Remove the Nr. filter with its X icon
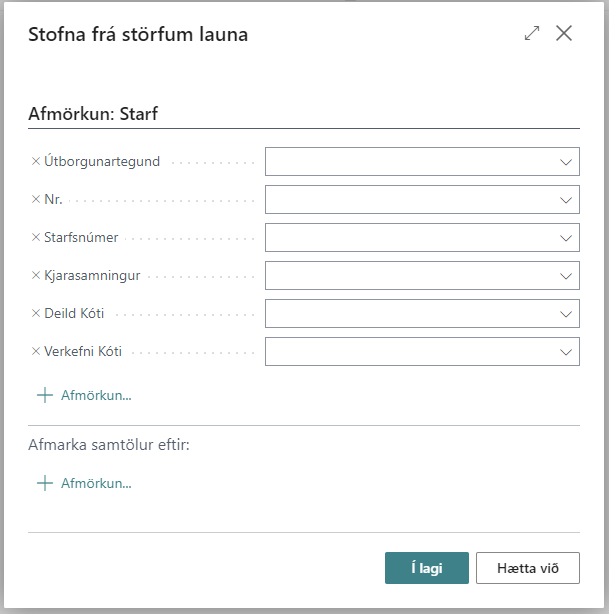Viewport: 609px width, 614px height. point(36,200)
